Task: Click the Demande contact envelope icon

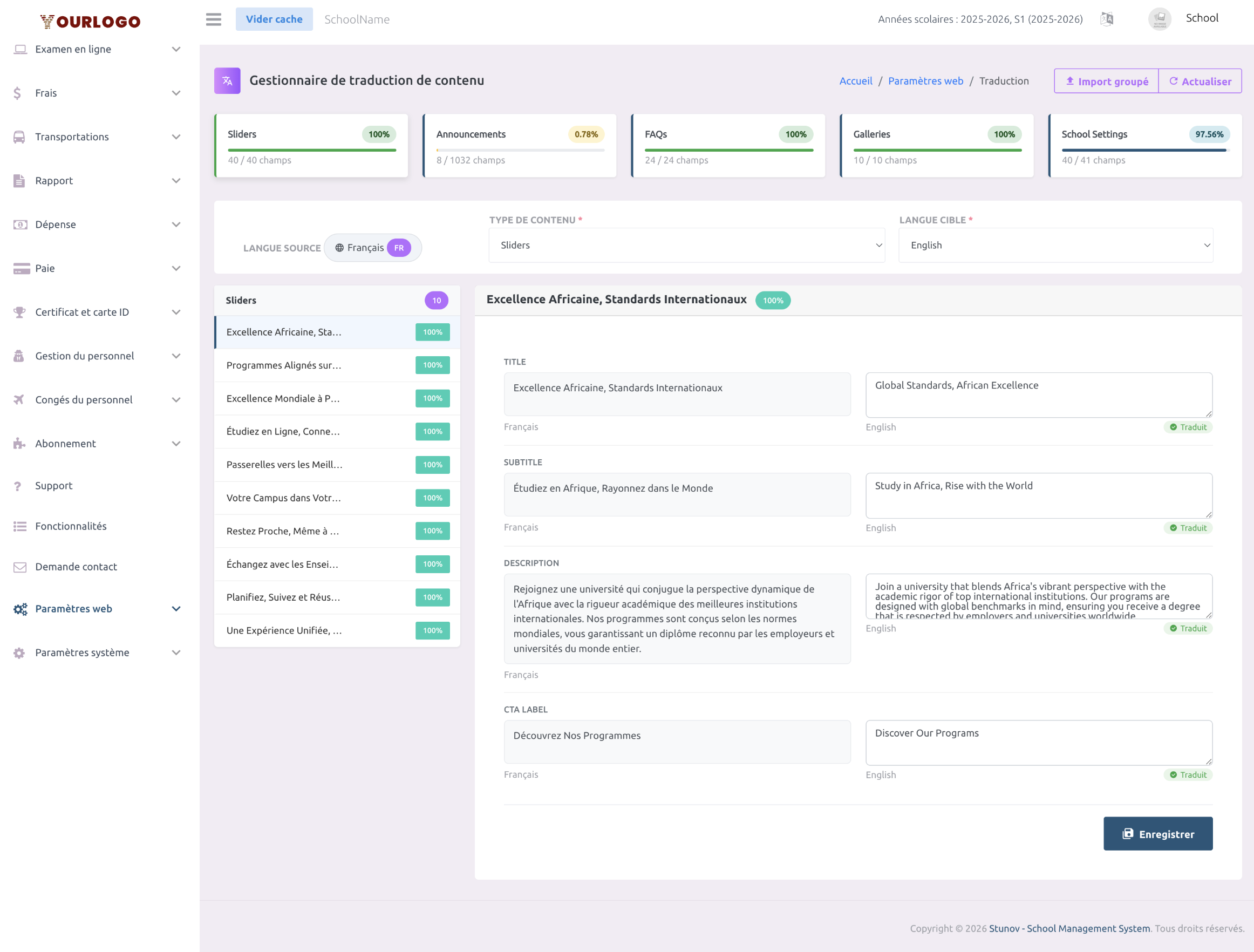Action: tap(19, 567)
